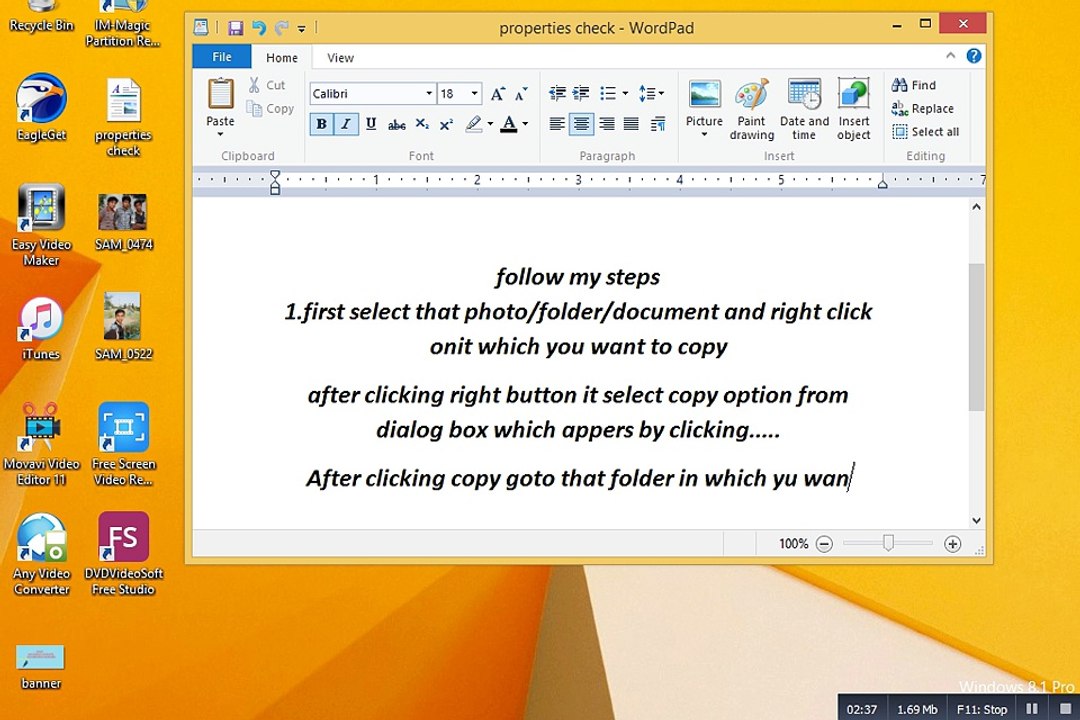Customize Quick Access Toolbar dropdown
The width and height of the screenshot is (1080, 720).
coord(302,28)
